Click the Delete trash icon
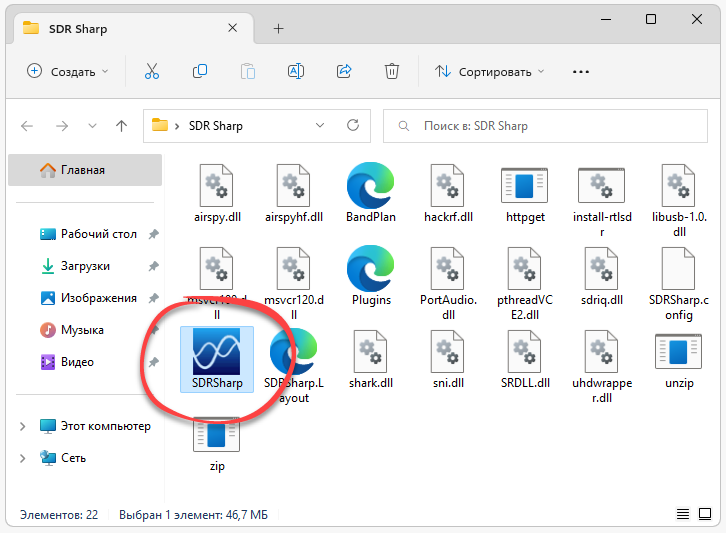726x533 pixels. tap(392, 71)
